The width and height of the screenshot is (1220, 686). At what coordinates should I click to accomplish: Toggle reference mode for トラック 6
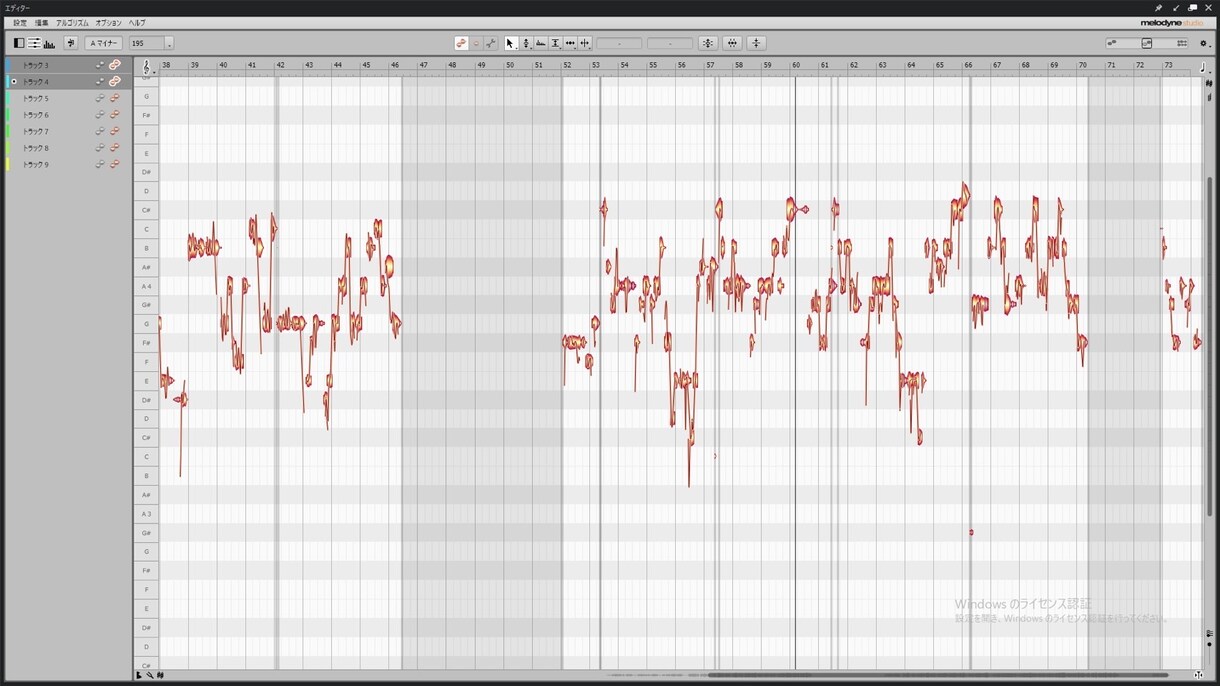[100, 115]
